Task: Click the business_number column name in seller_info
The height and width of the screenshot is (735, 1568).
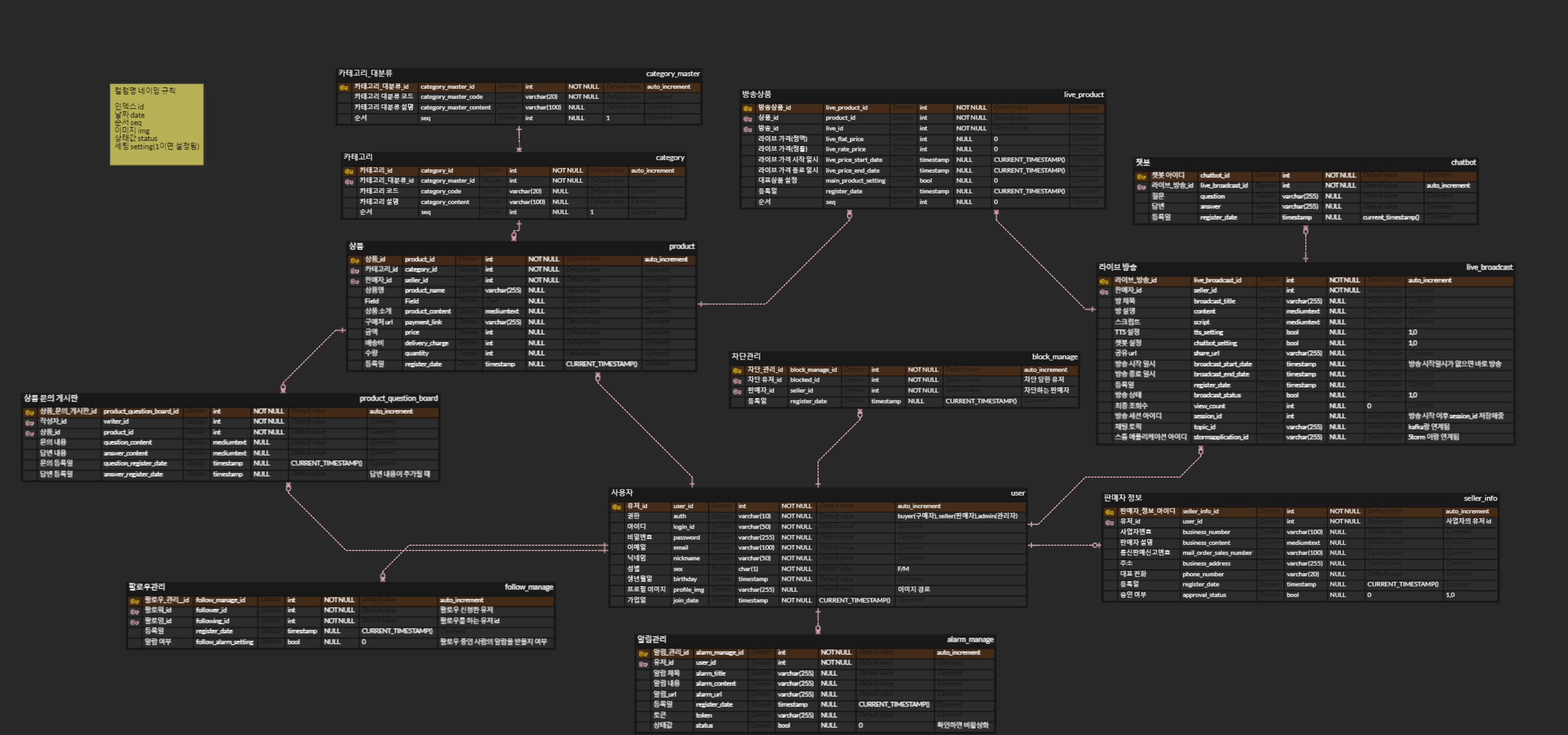Action: [1206, 533]
